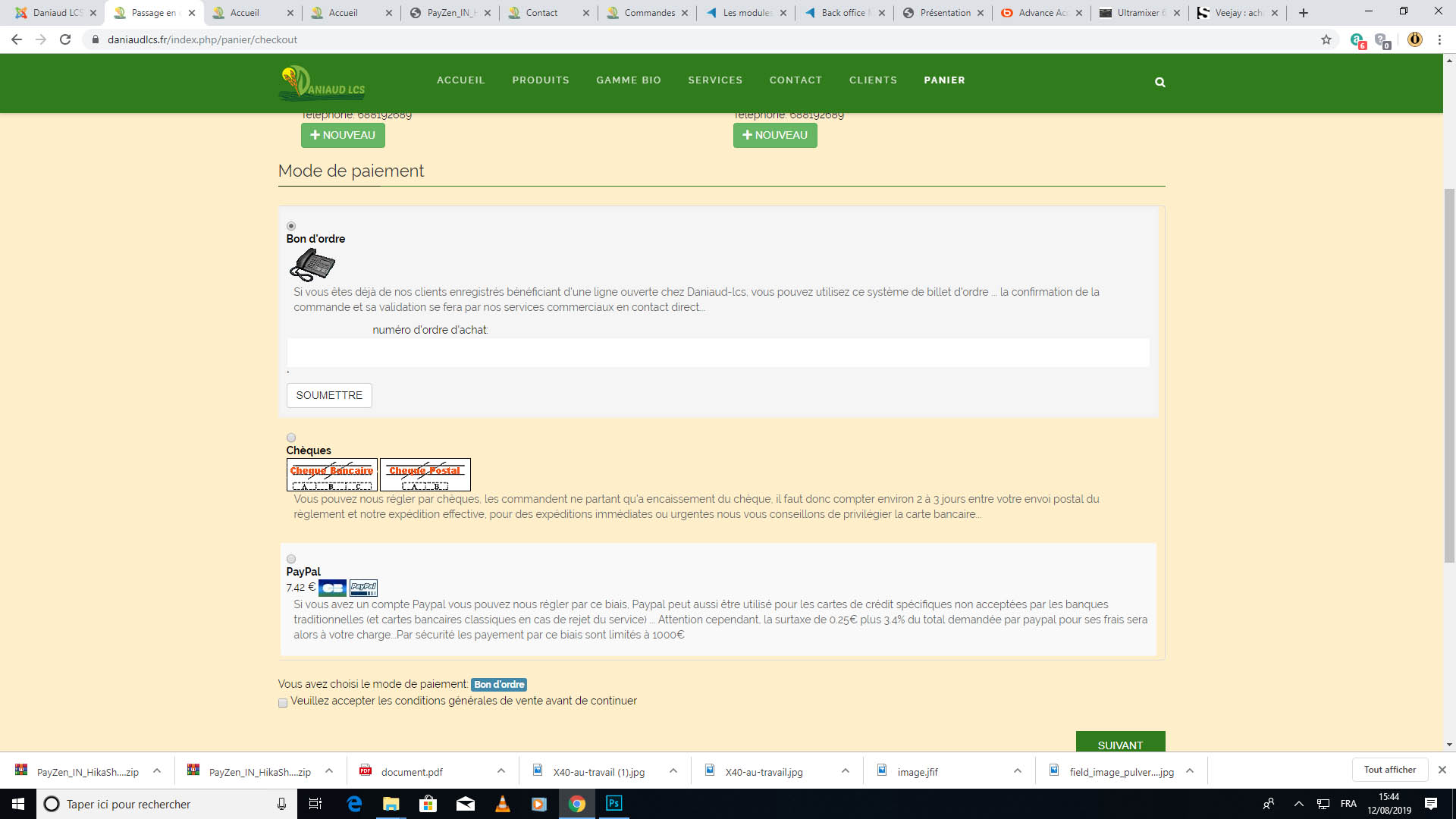Expand options for document.pdf download

click(x=501, y=771)
